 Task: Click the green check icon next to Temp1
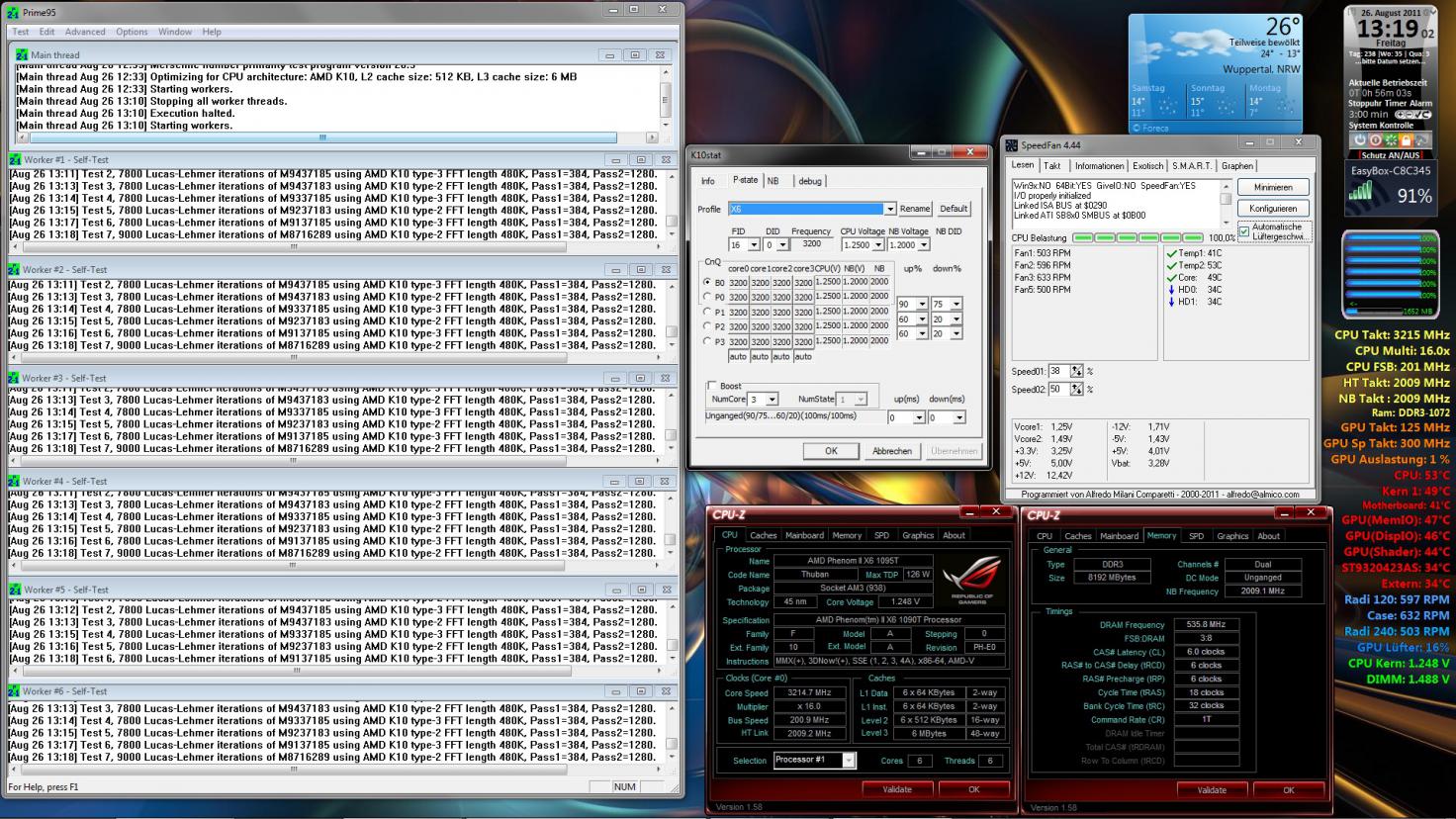[x=1172, y=253]
